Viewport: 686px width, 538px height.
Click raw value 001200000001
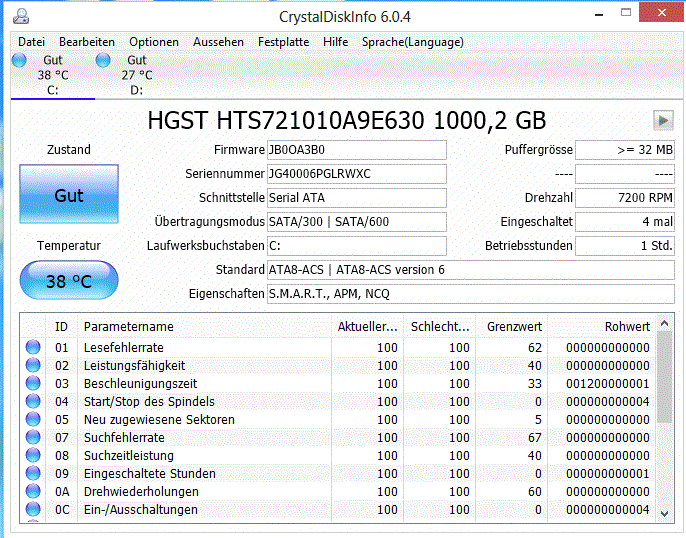point(608,384)
